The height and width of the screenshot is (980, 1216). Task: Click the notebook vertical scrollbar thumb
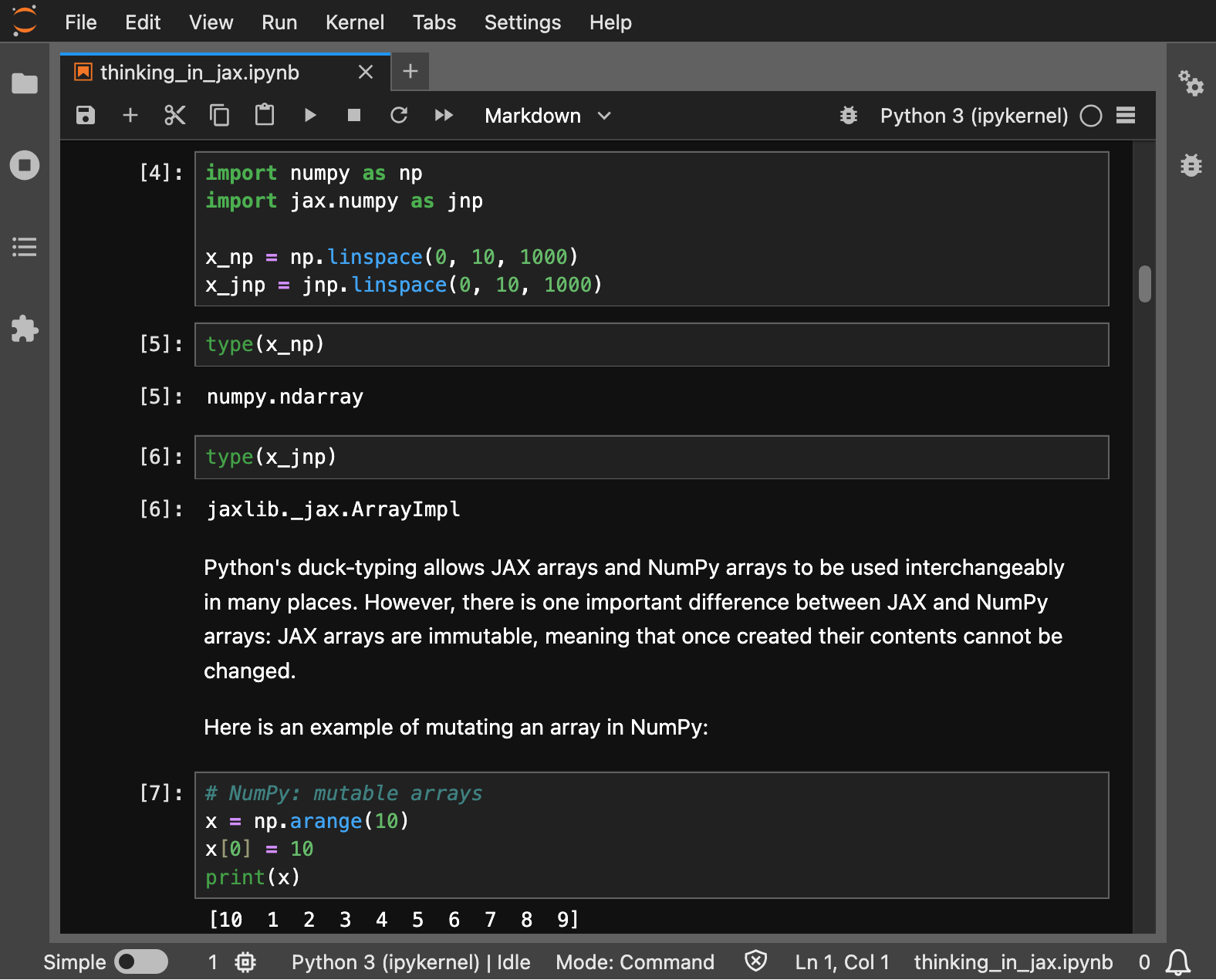tap(1145, 284)
